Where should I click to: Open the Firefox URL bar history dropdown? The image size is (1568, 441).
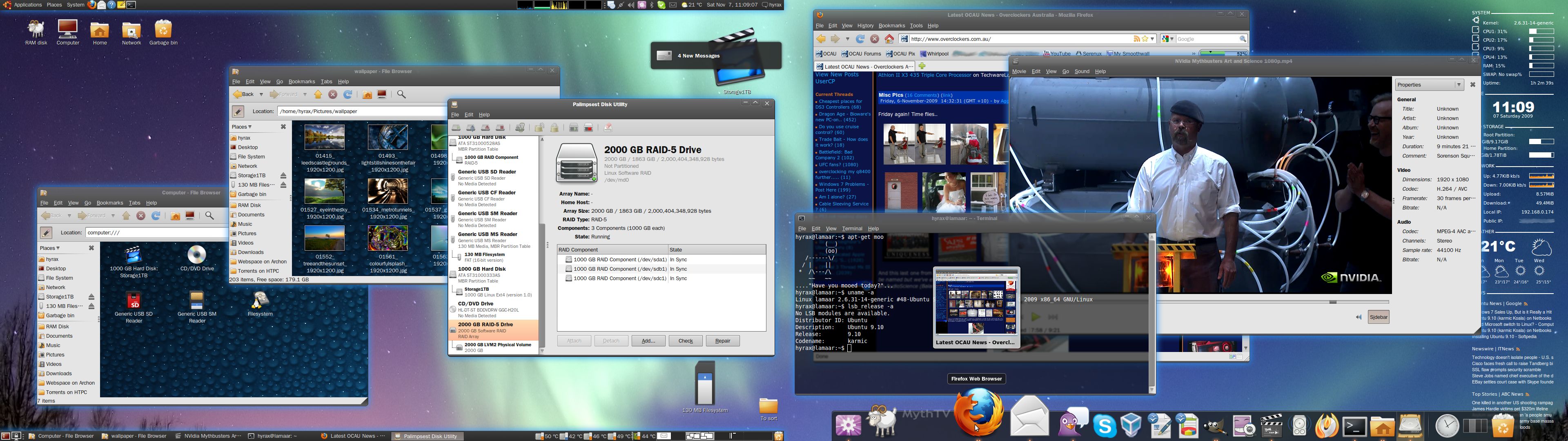click(x=1152, y=39)
